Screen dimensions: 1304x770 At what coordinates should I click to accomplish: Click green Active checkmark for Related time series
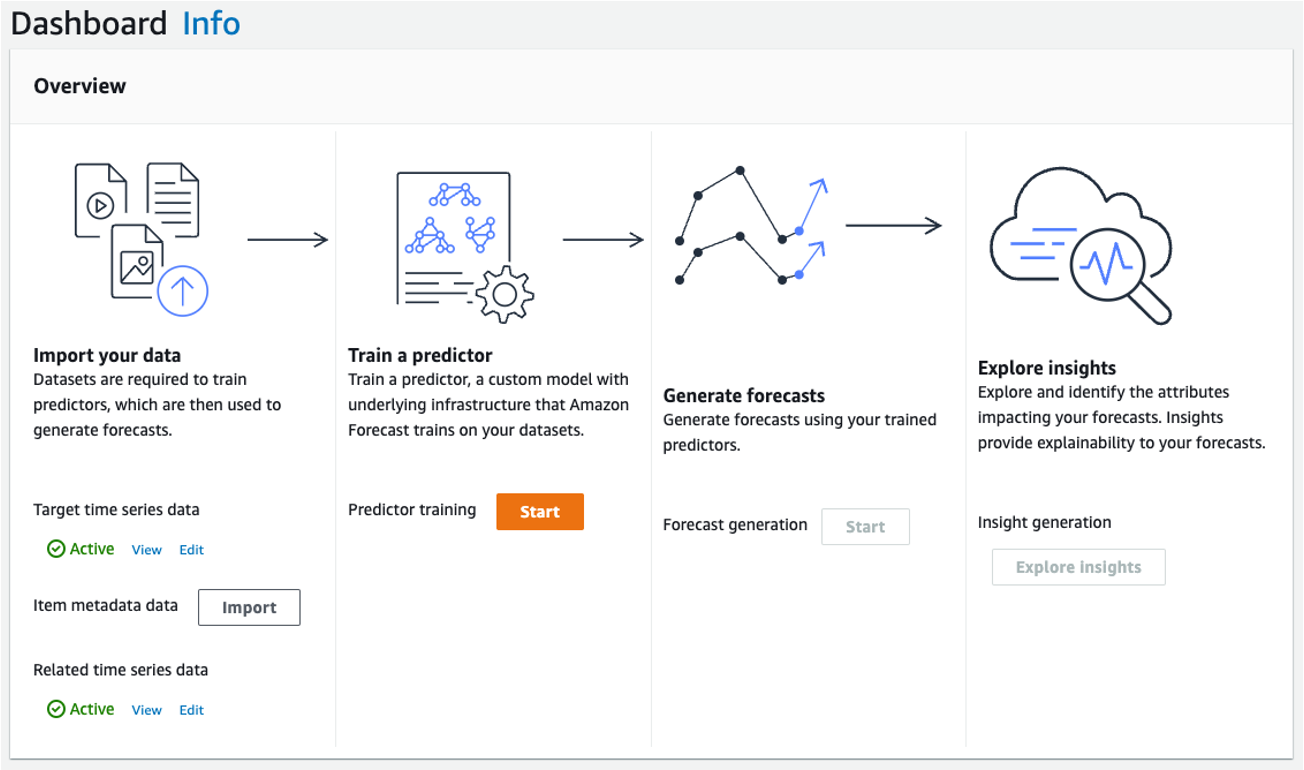pyautogui.click(x=56, y=709)
